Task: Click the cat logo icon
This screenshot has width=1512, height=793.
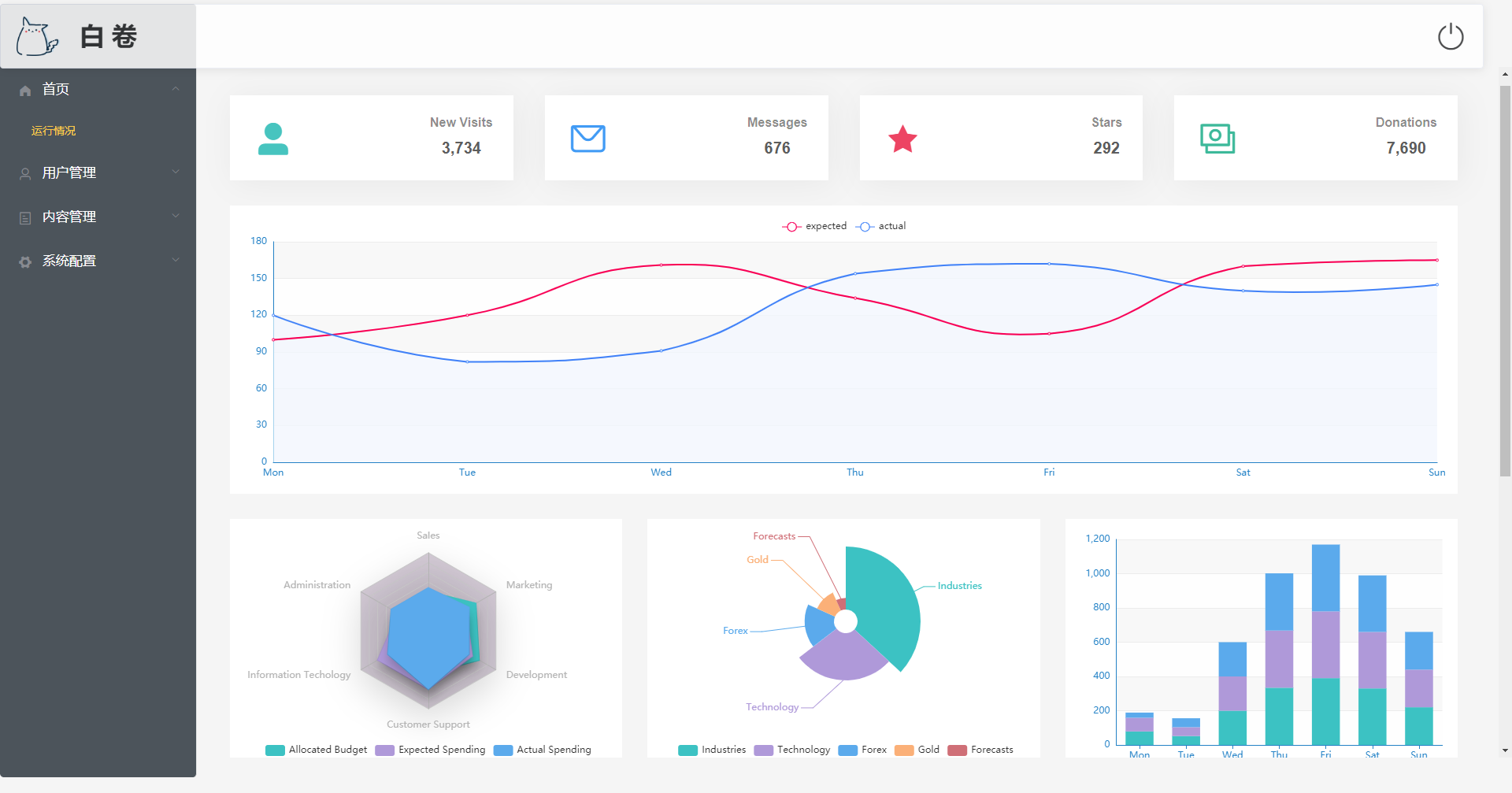Action: pyautogui.click(x=37, y=36)
